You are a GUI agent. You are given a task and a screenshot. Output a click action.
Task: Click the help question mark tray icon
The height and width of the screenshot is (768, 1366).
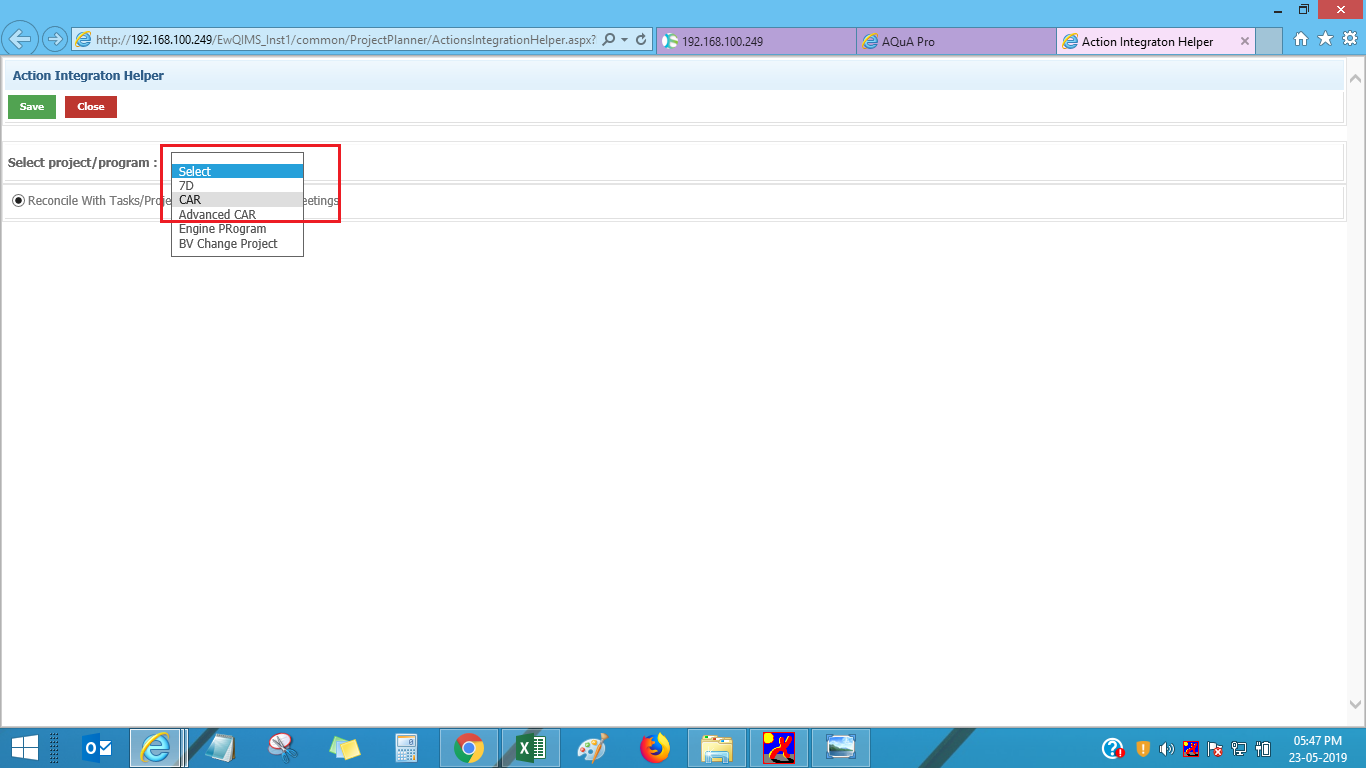click(1113, 748)
